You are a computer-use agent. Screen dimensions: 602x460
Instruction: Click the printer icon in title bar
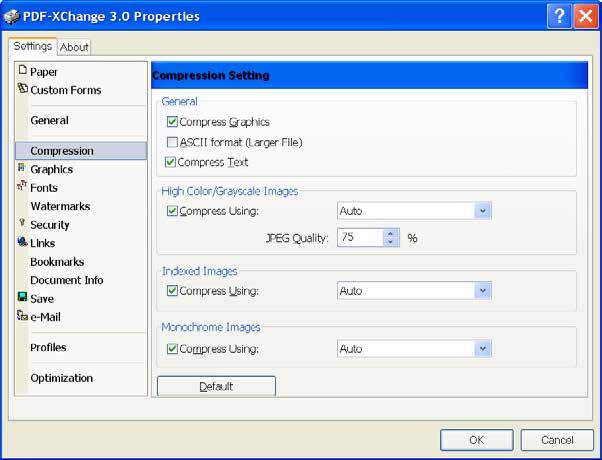point(11,17)
